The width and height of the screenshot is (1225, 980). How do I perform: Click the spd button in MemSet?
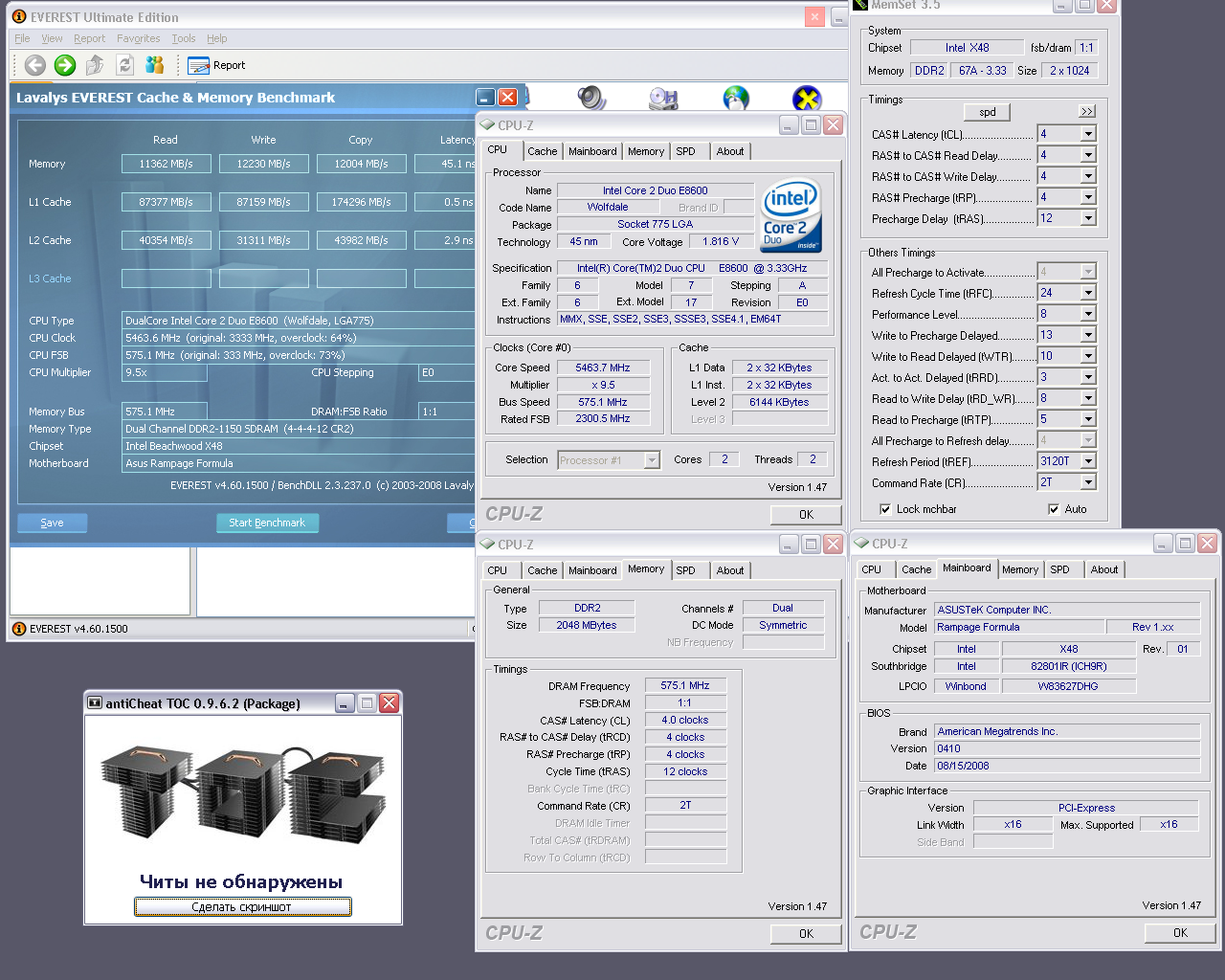point(988,112)
